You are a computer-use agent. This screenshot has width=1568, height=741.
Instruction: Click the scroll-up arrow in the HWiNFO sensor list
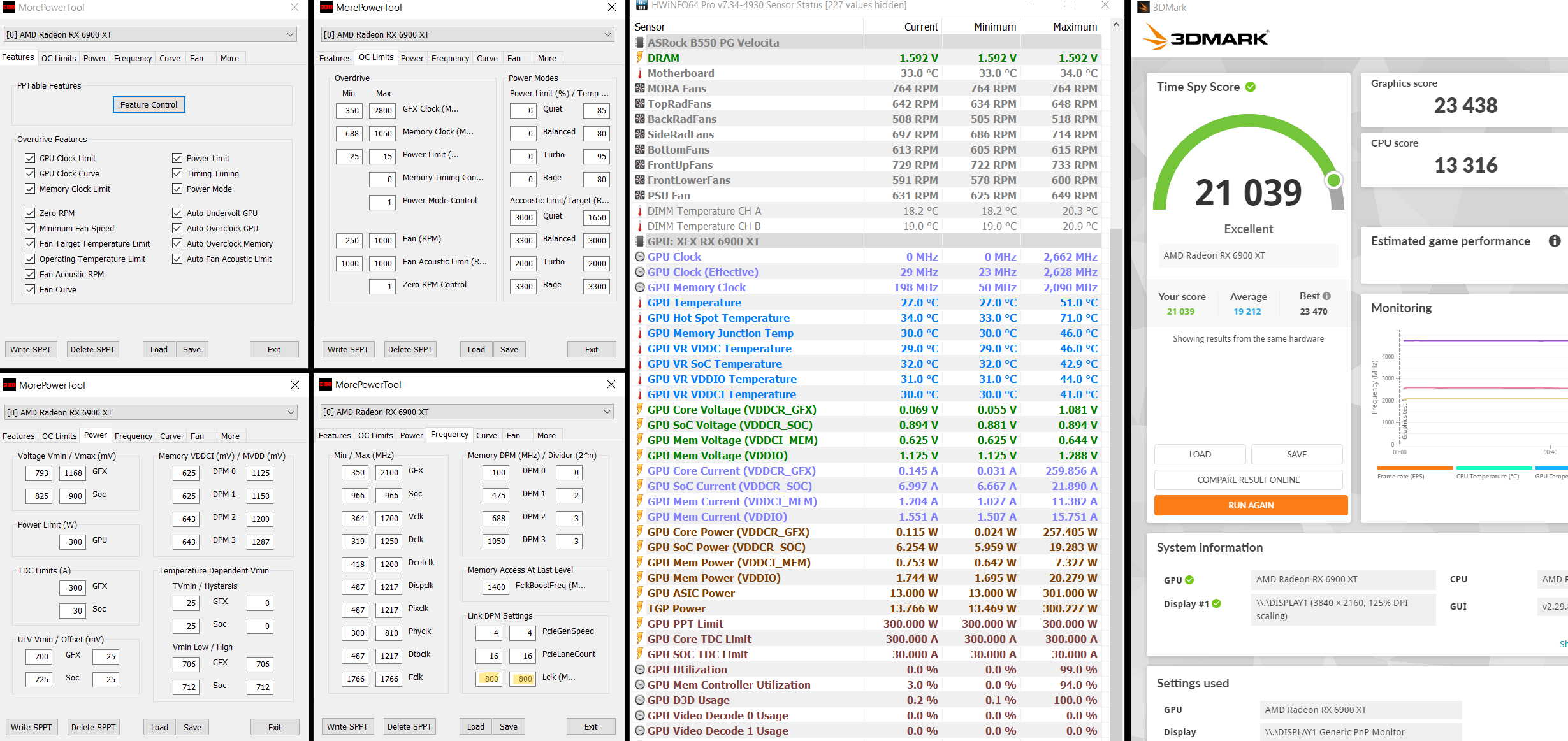(1116, 24)
